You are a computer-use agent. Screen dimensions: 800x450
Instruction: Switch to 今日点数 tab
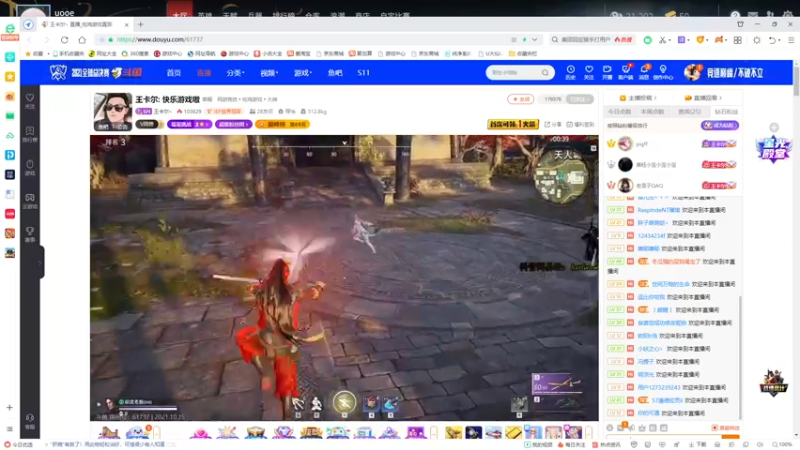(619, 111)
